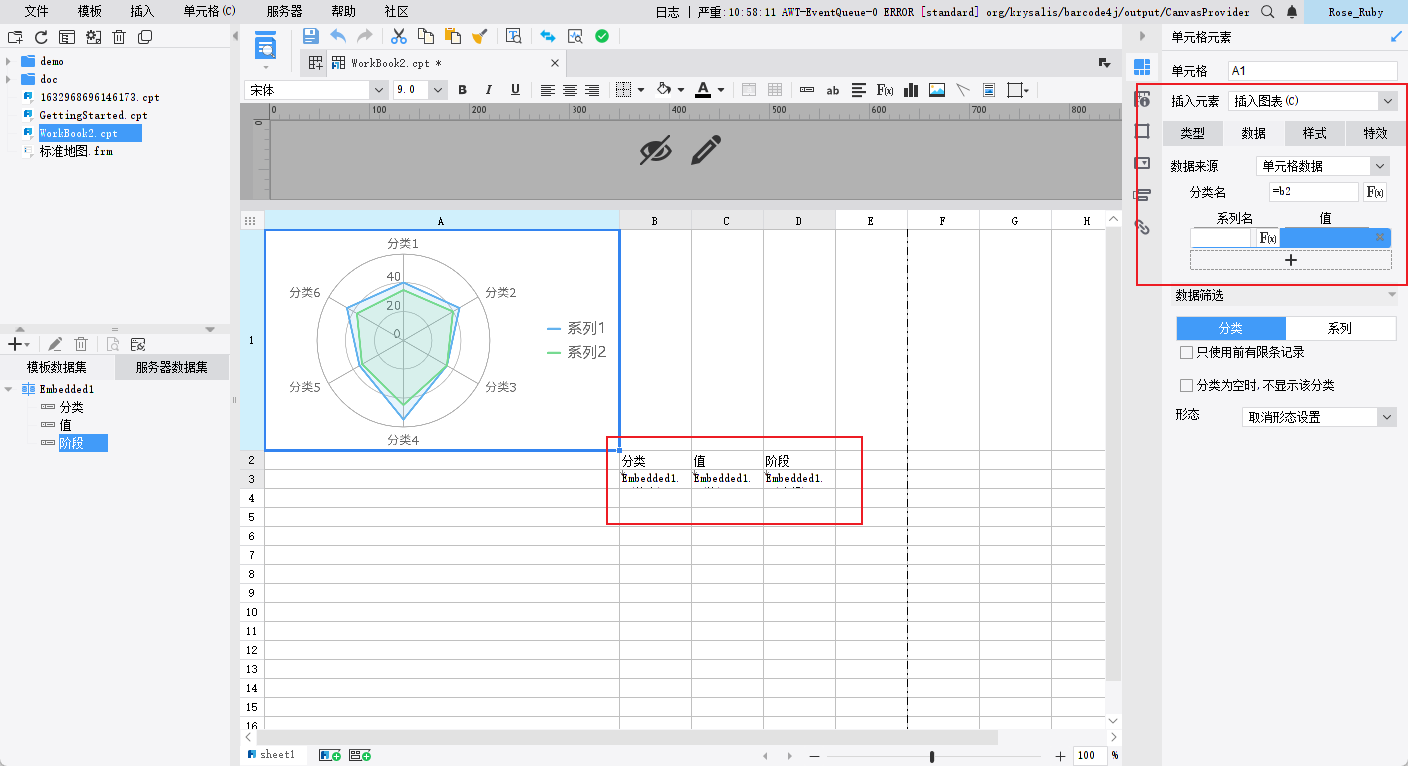Click the search magnifier icon at top
The image size is (1408, 766).
1268,11
